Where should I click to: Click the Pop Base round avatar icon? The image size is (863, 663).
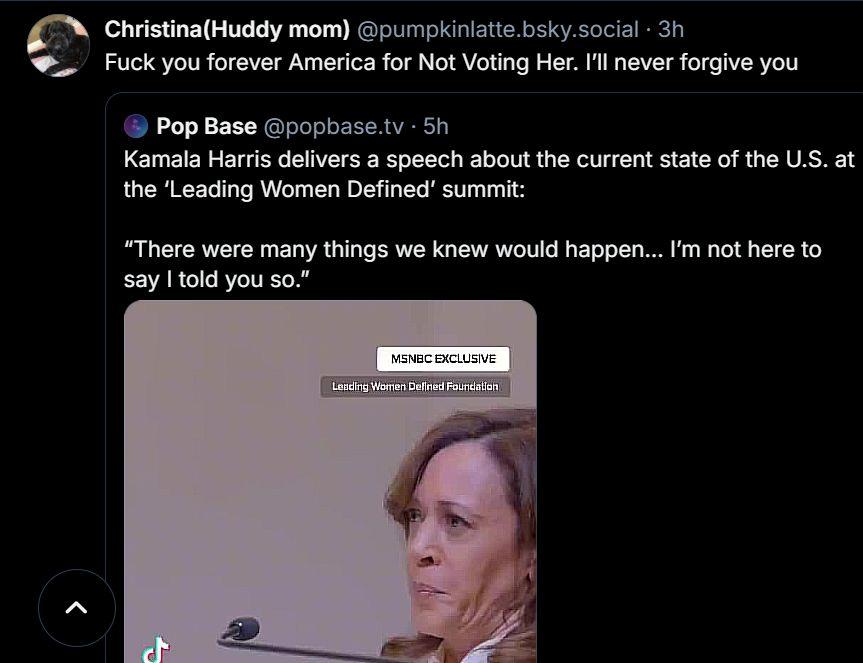[136, 126]
